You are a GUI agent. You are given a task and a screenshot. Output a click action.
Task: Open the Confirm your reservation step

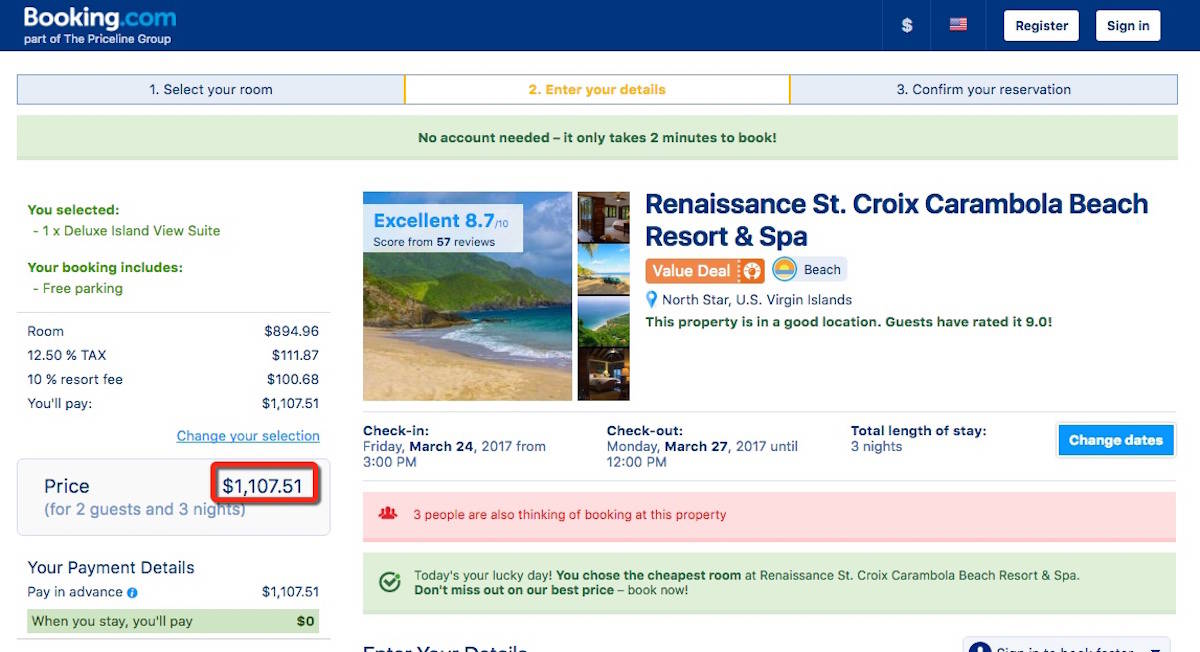click(984, 89)
